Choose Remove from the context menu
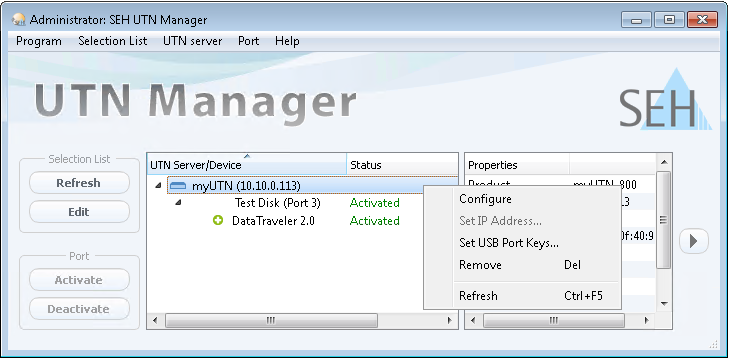 (522, 265)
